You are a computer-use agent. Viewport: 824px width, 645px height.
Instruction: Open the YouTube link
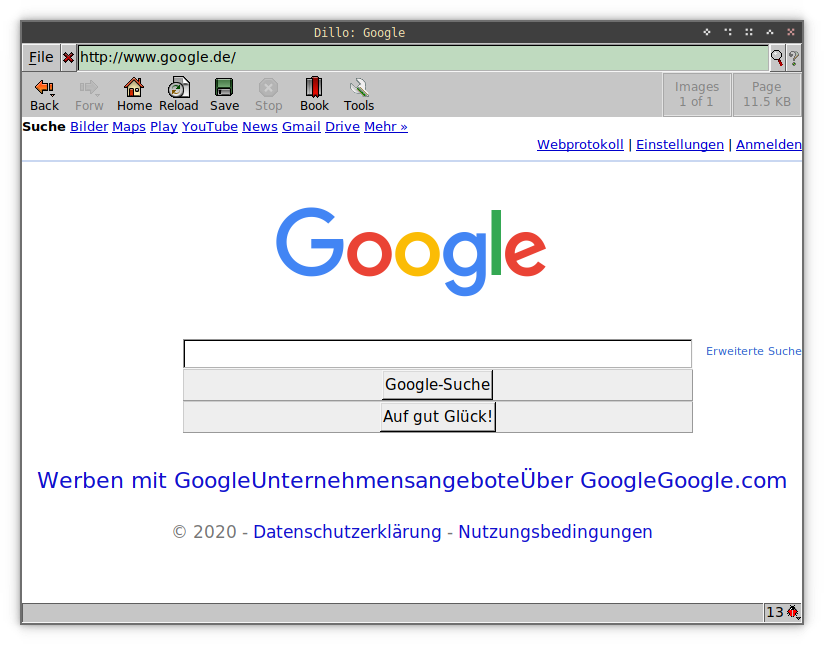coord(210,127)
